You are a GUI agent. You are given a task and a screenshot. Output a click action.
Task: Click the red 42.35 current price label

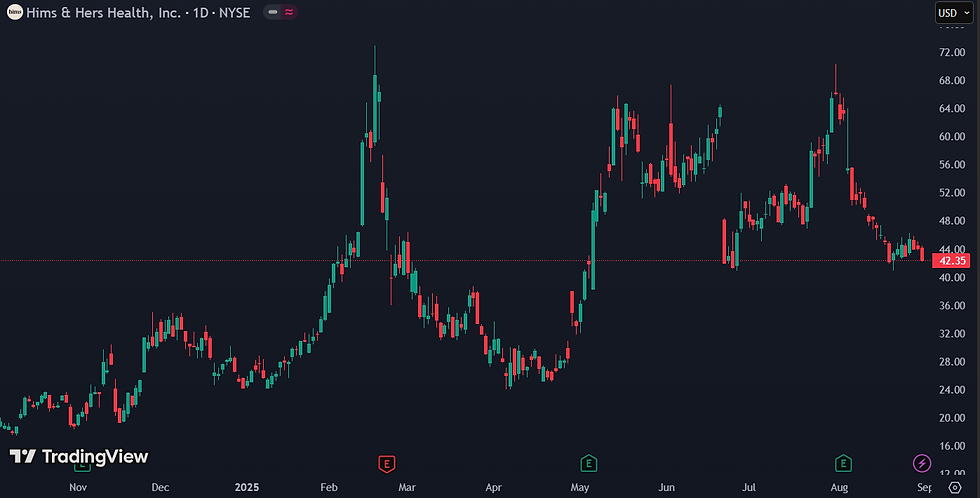pos(951,261)
